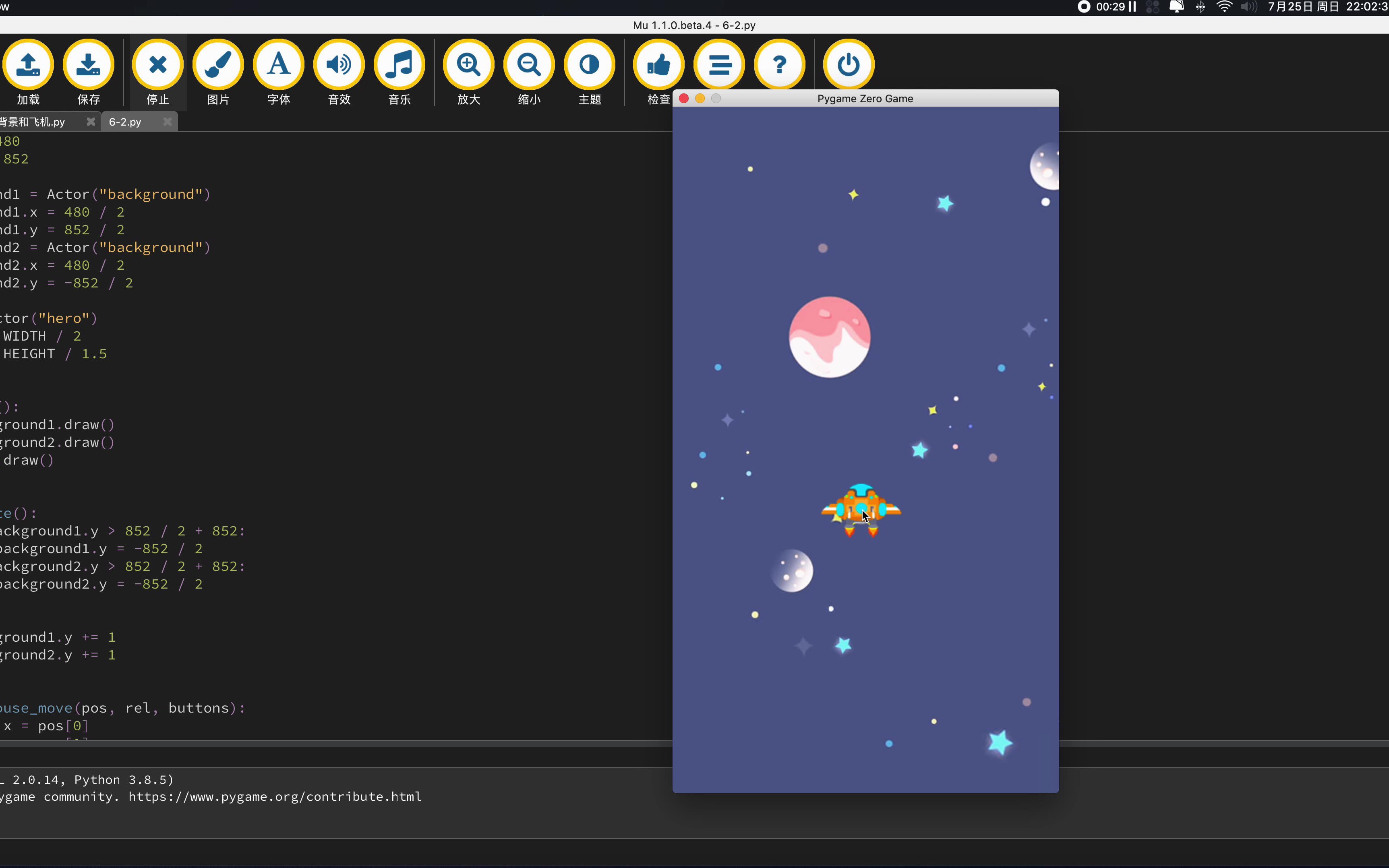Open help via the question mark icon
Viewport: 1389px width, 868px height.
tap(779, 64)
